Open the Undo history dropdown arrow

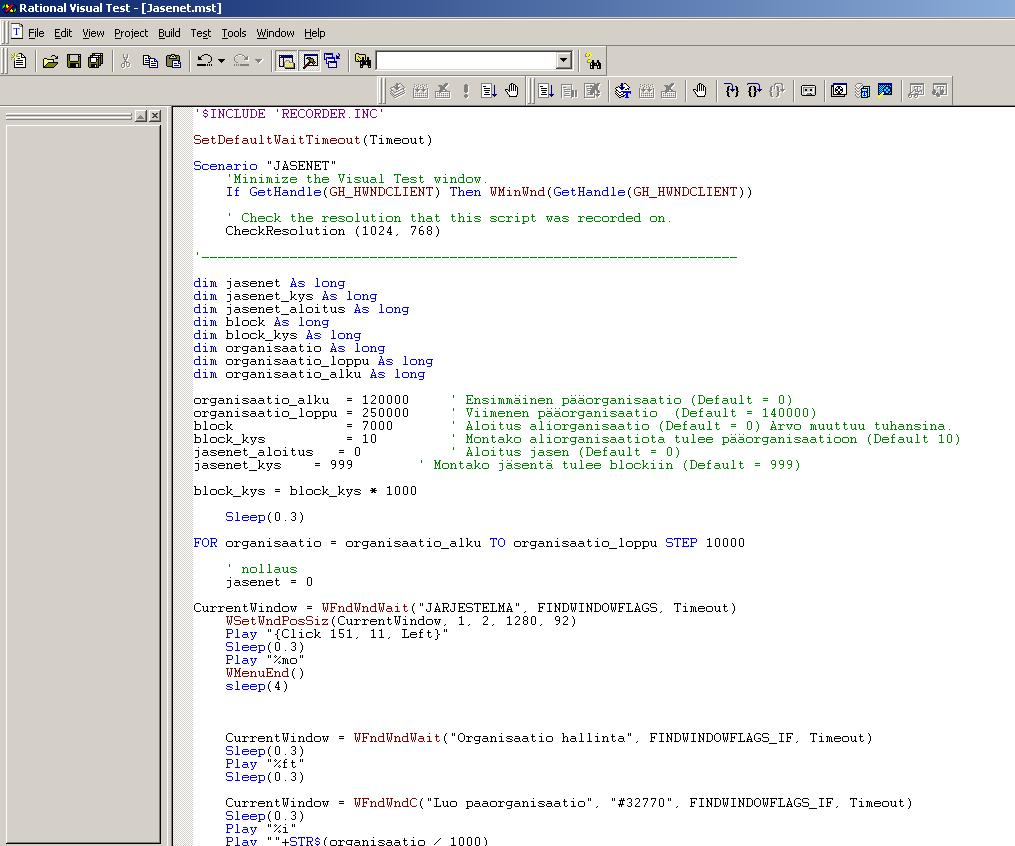pyautogui.click(x=221, y=61)
